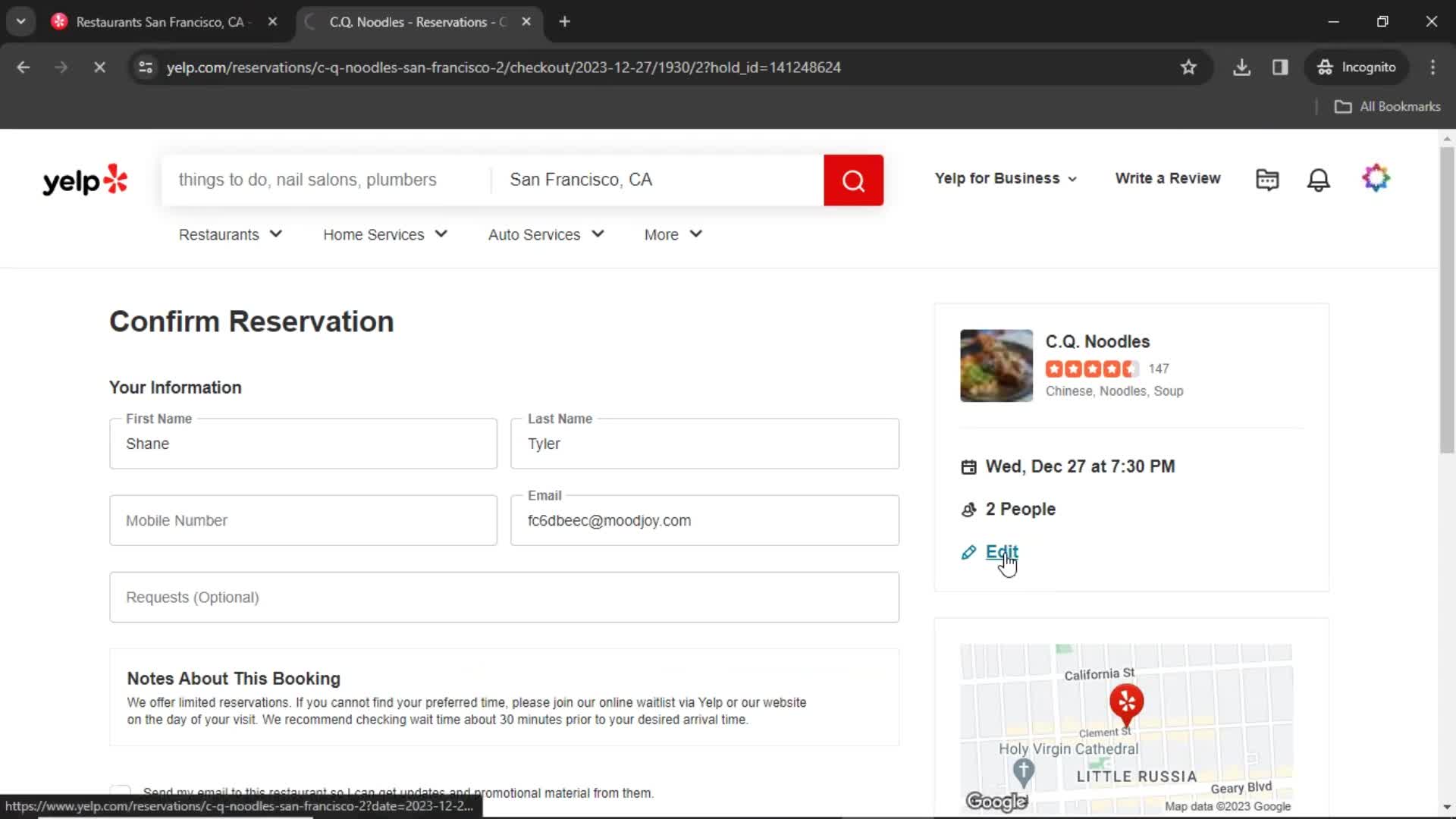This screenshot has width=1456, height=819.
Task: Click the Incognito indicator
Action: 1356,67
